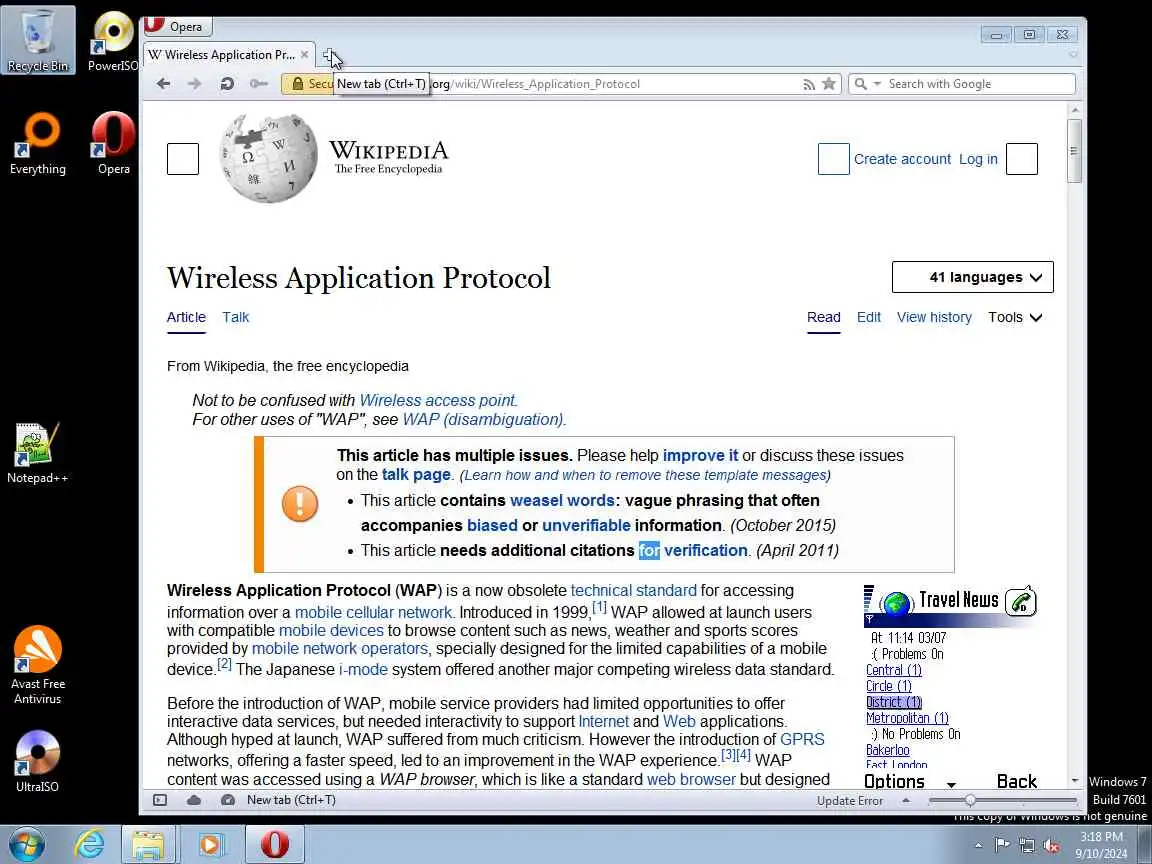The image size is (1152, 864).
Task: Open the Windows Start button
Action: pyautogui.click(x=27, y=844)
